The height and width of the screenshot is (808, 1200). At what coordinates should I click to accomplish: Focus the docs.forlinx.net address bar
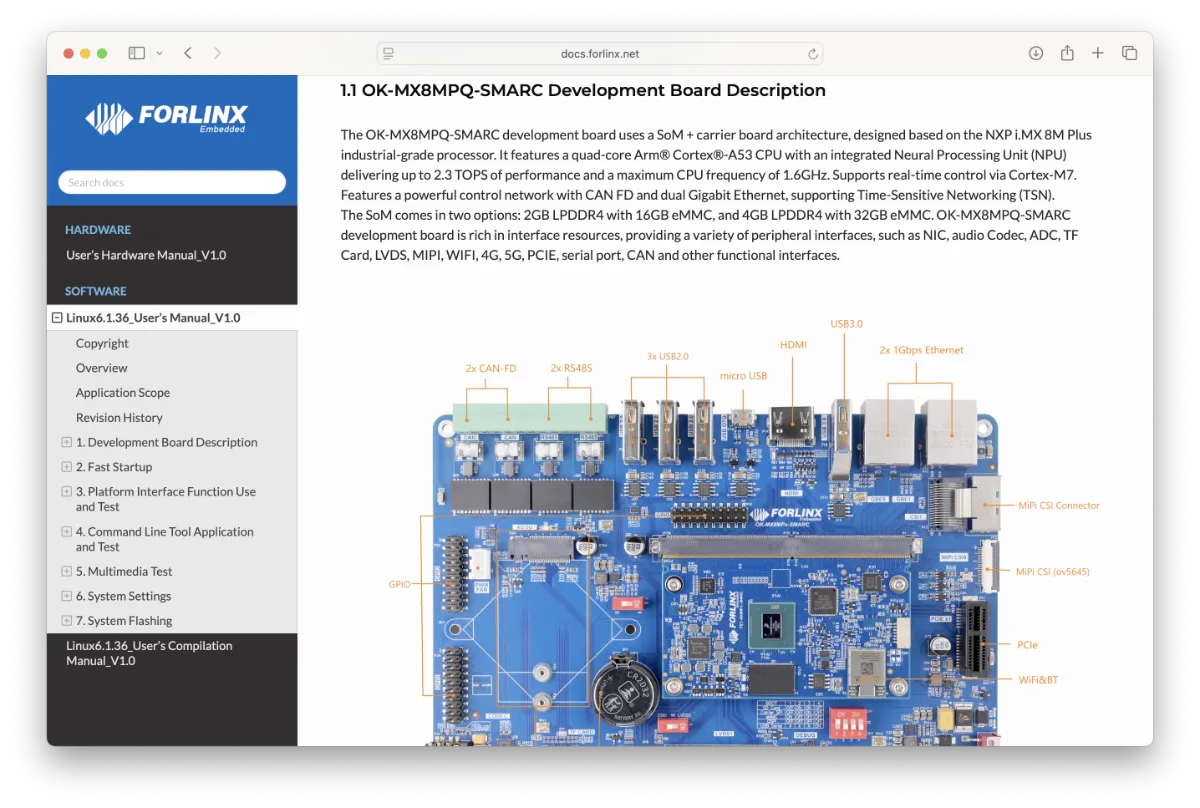click(x=600, y=53)
